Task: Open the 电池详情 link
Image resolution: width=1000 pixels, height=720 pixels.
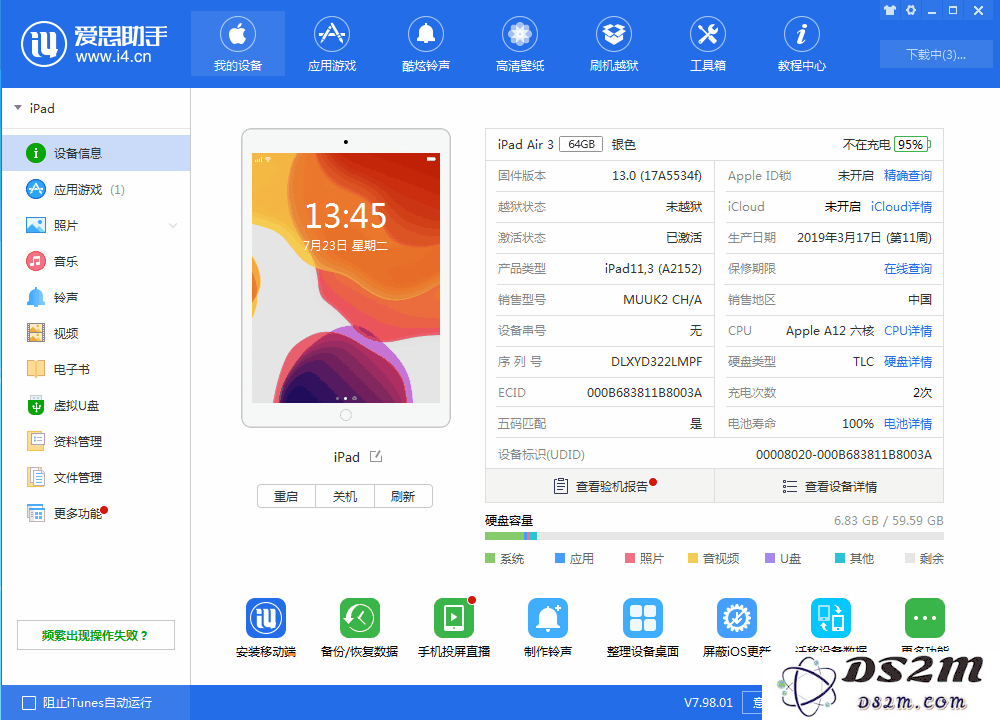Action: [908, 423]
